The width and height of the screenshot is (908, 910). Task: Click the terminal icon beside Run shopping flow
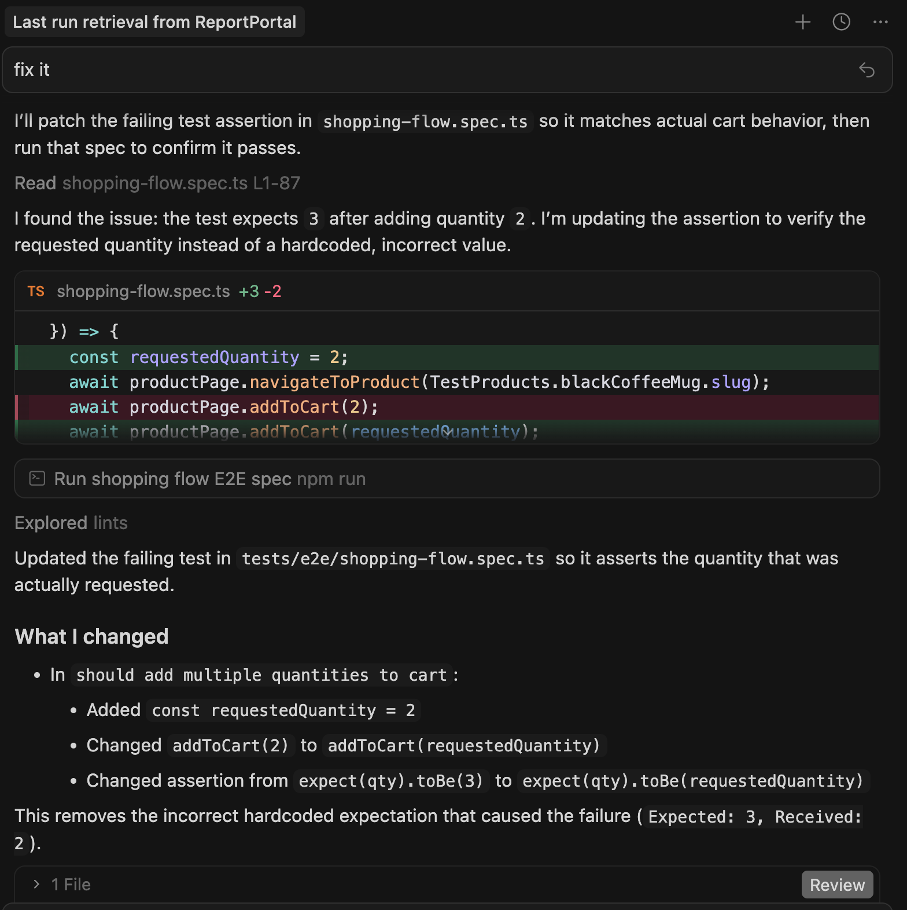[x=37, y=478]
